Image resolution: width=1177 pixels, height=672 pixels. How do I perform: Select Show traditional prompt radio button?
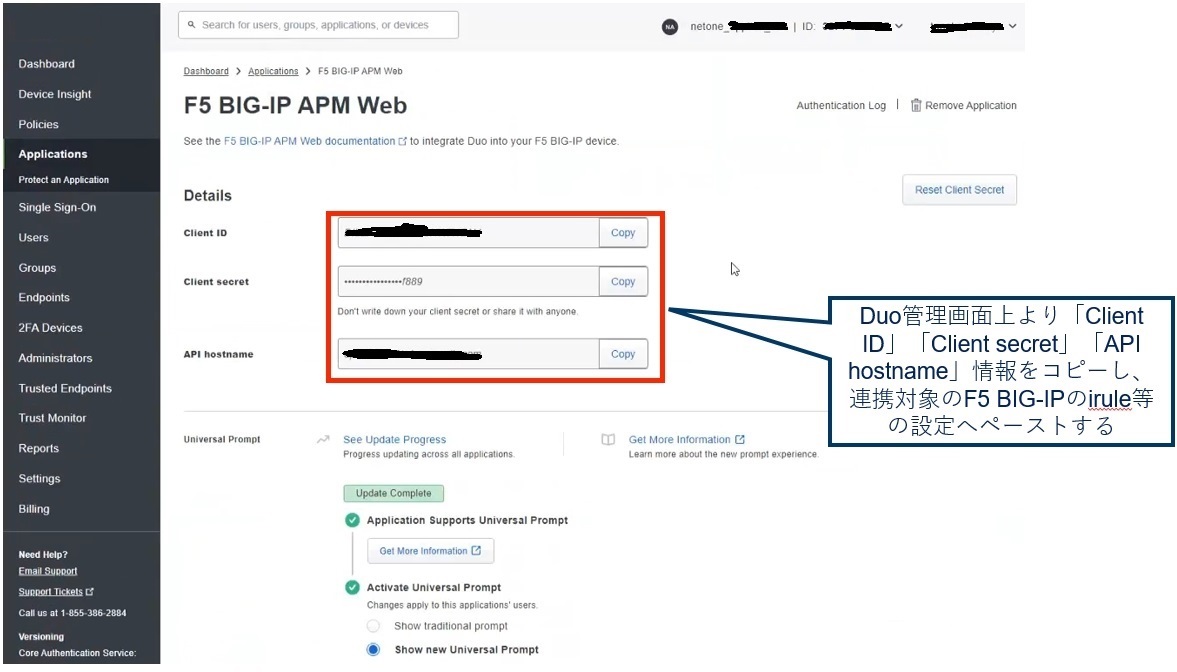click(x=373, y=625)
